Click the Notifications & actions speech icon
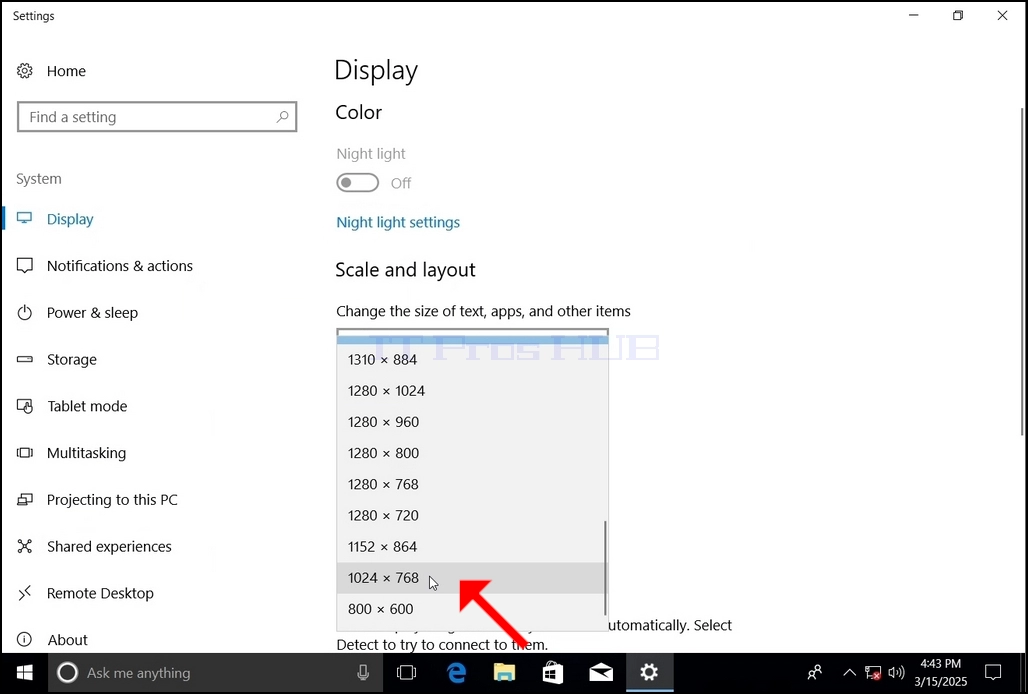 pyautogui.click(x=24, y=265)
